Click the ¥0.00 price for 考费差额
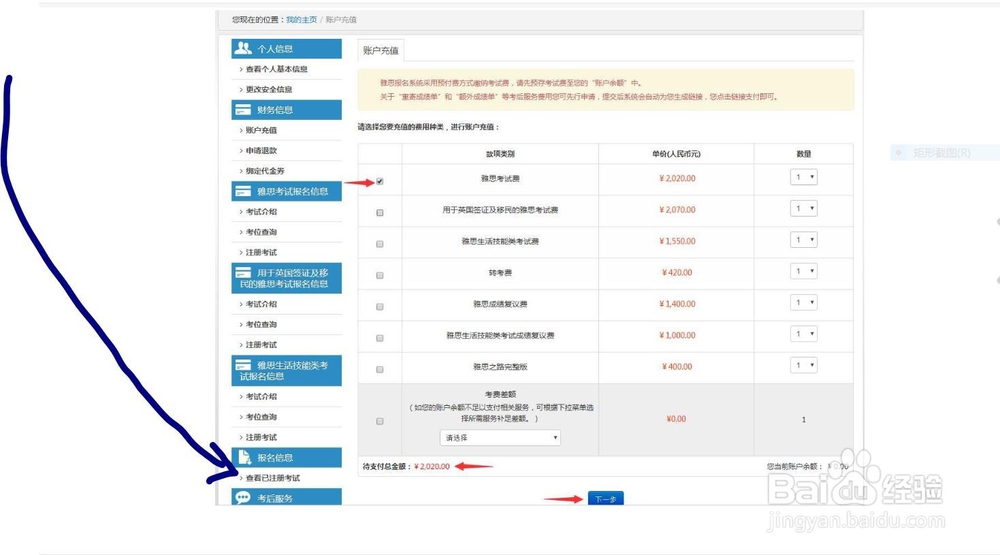This screenshot has height=555, width=1000. tap(676, 419)
